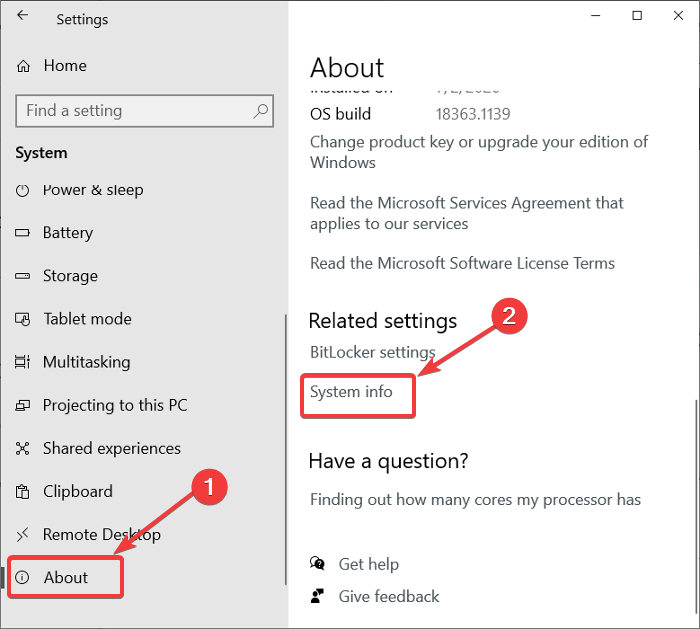Click the Battery icon
This screenshot has width=700, height=629.
(x=22, y=233)
